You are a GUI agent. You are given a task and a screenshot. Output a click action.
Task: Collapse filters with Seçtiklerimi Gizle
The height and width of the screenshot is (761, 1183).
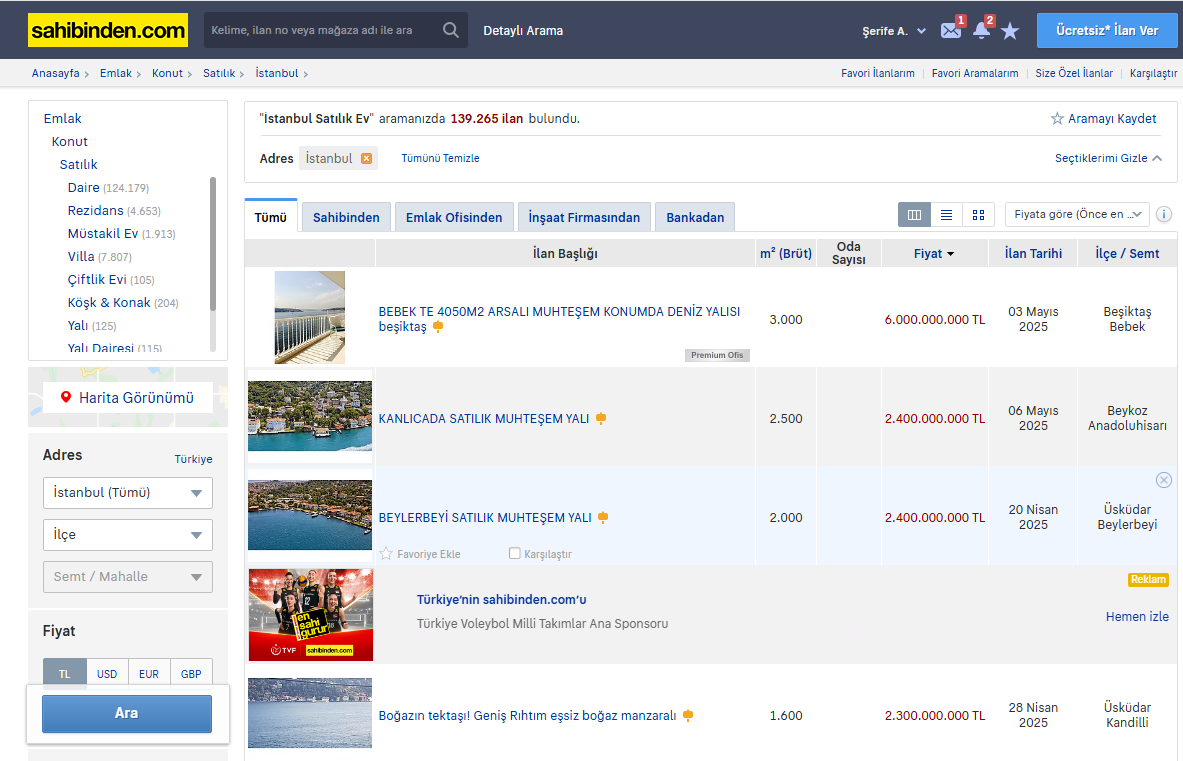pos(1108,158)
